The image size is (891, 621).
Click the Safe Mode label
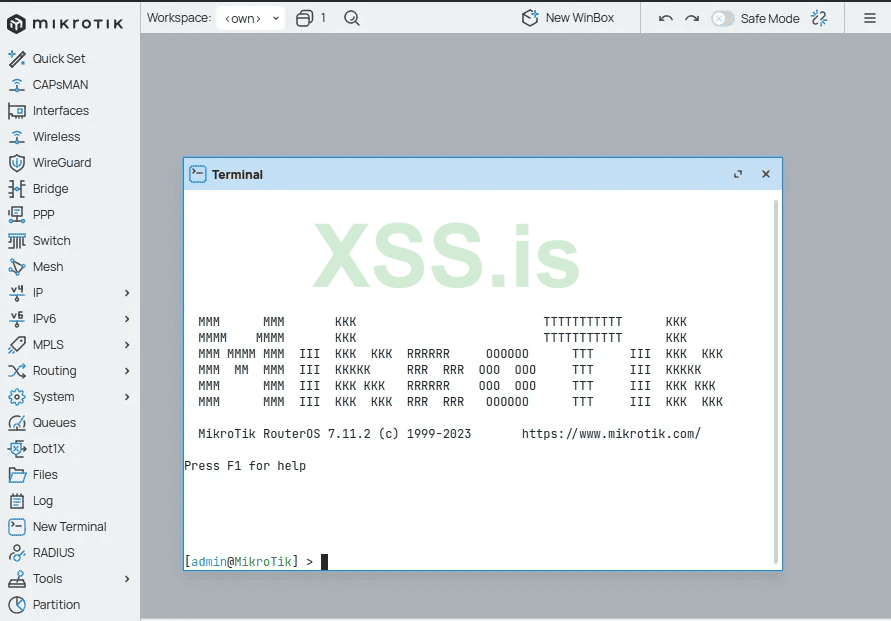click(x=770, y=19)
